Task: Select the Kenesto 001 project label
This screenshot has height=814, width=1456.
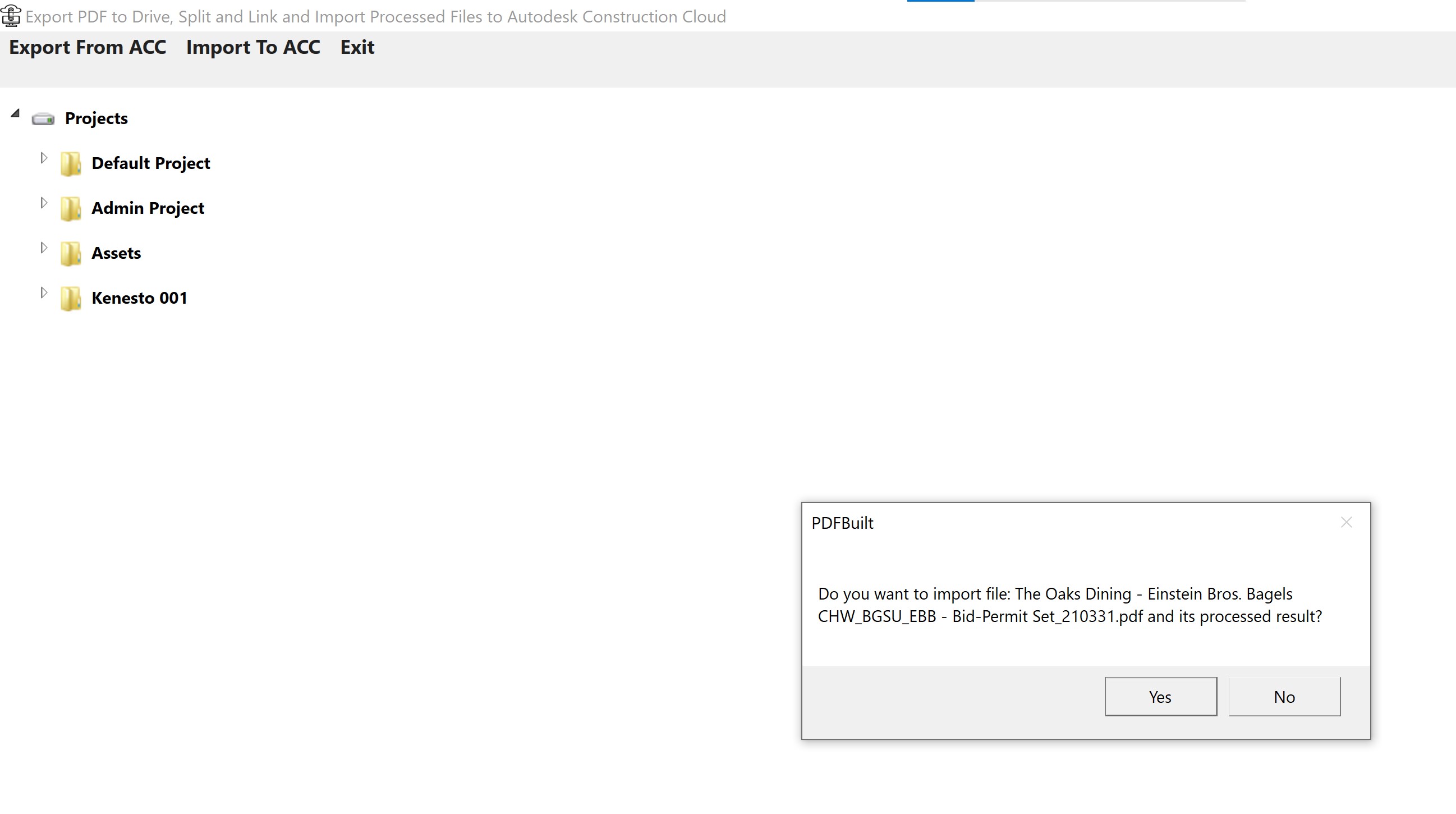Action: 139,298
